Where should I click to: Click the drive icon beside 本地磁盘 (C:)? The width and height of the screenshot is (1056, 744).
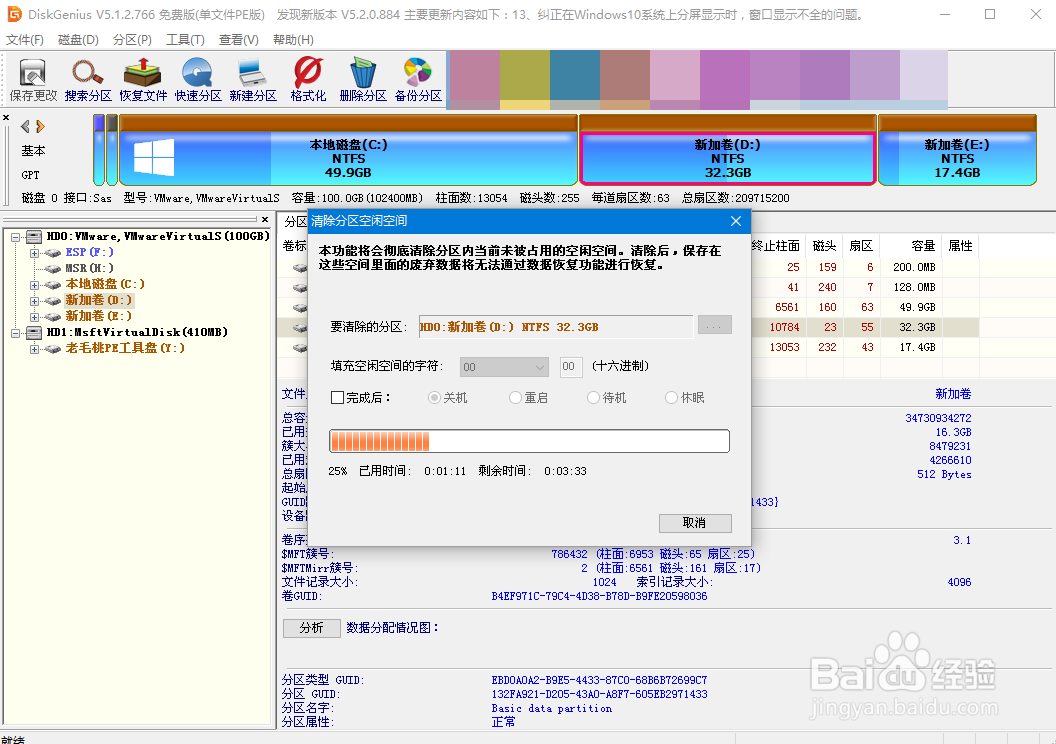(53, 285)
